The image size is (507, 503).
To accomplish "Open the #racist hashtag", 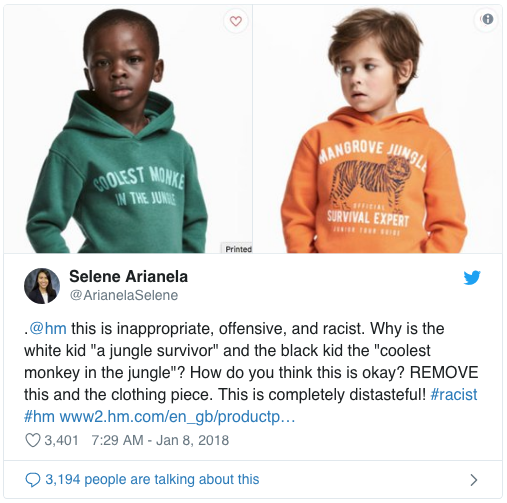I will click(x=454, y=394).
